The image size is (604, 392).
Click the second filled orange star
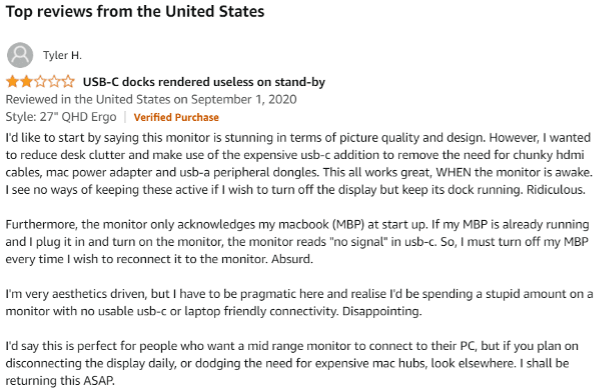tap(26, 82)
